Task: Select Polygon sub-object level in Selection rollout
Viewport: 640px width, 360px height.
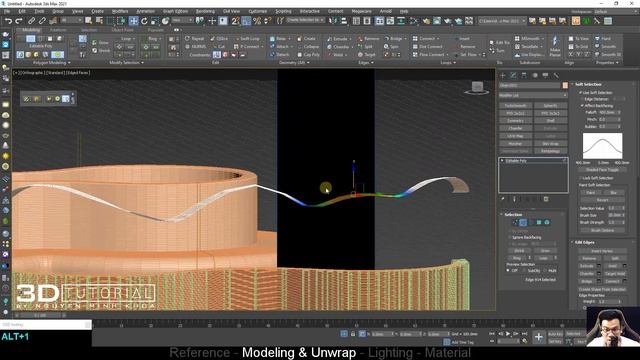Action: tap(539, 222)
